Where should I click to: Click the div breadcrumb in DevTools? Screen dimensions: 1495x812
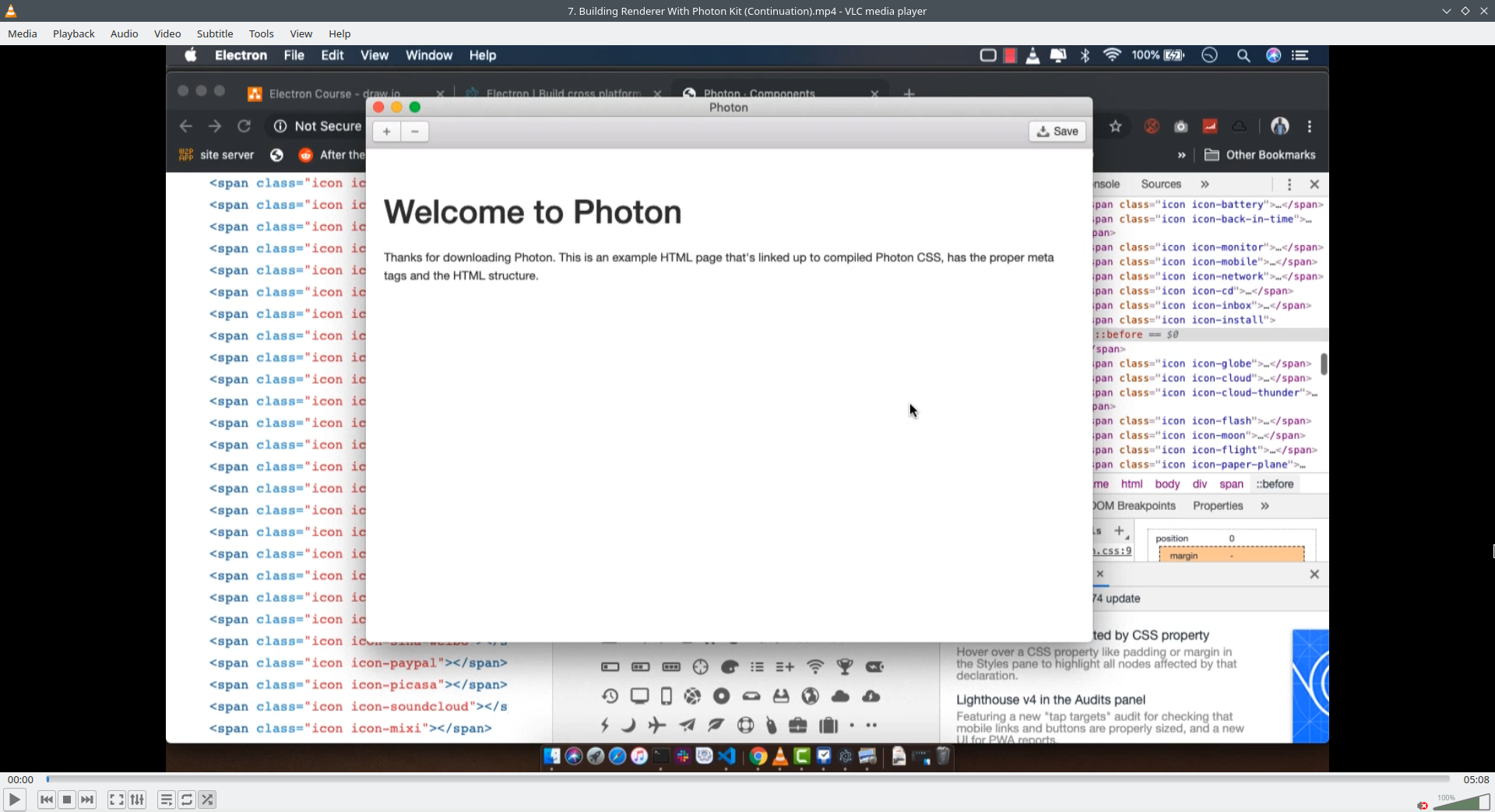[1200, 484]
